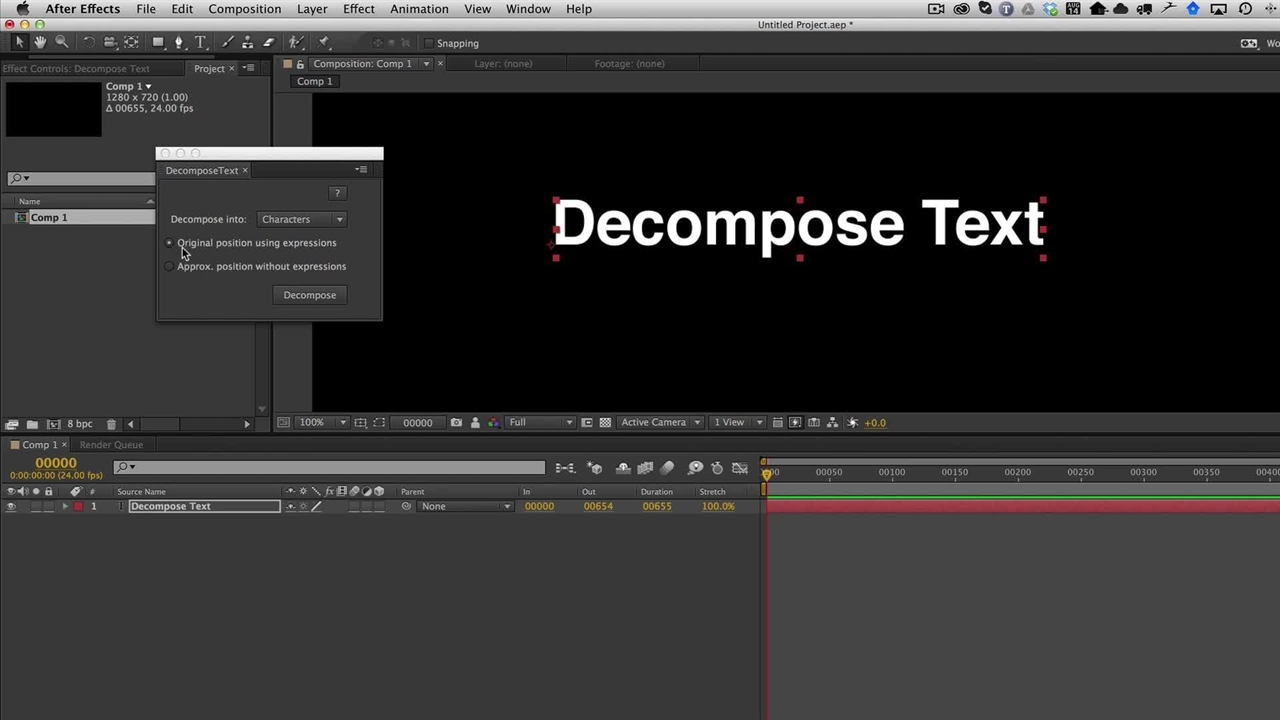Click the help question mark button

pyautogui.click(x=337, y=193)
